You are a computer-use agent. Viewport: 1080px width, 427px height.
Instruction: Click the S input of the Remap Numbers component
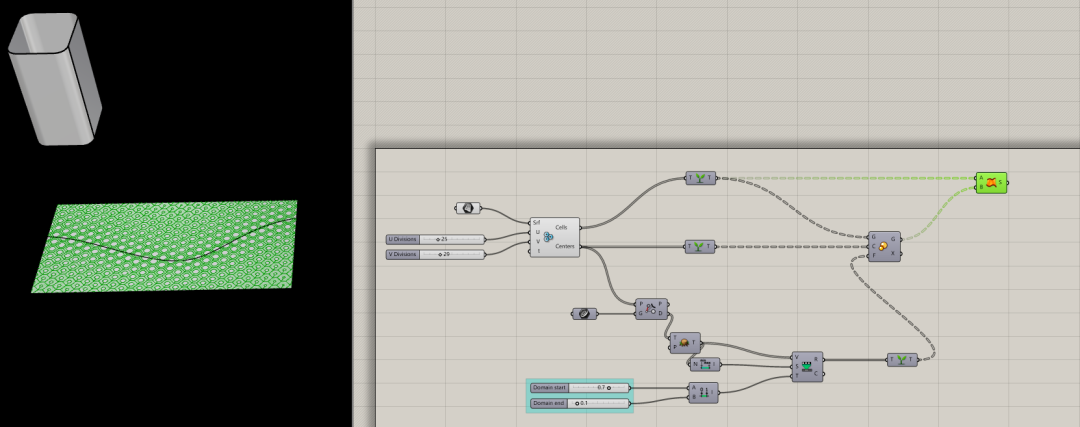[797, 366]
